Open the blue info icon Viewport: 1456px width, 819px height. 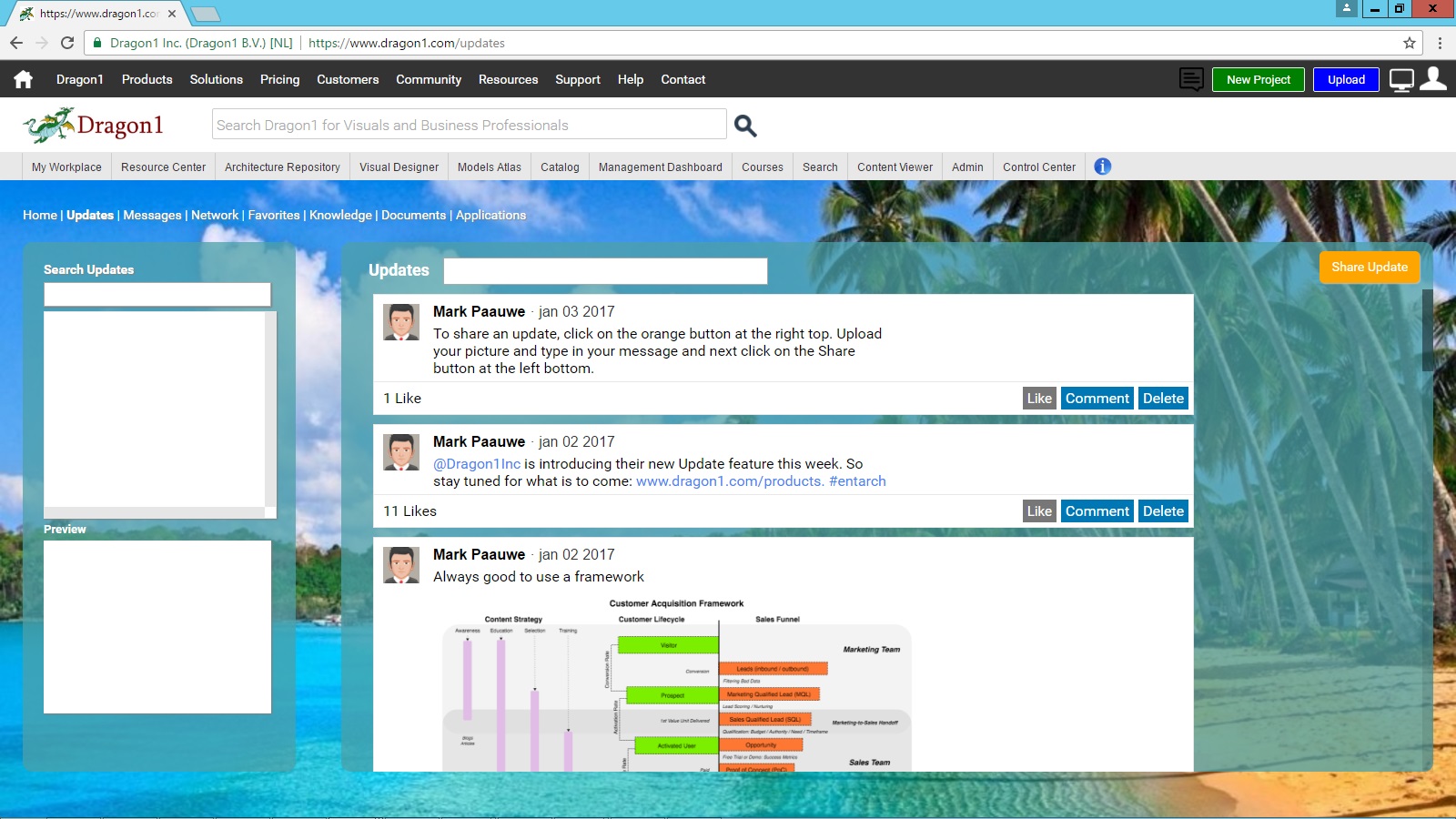[x=1102, y=167]
